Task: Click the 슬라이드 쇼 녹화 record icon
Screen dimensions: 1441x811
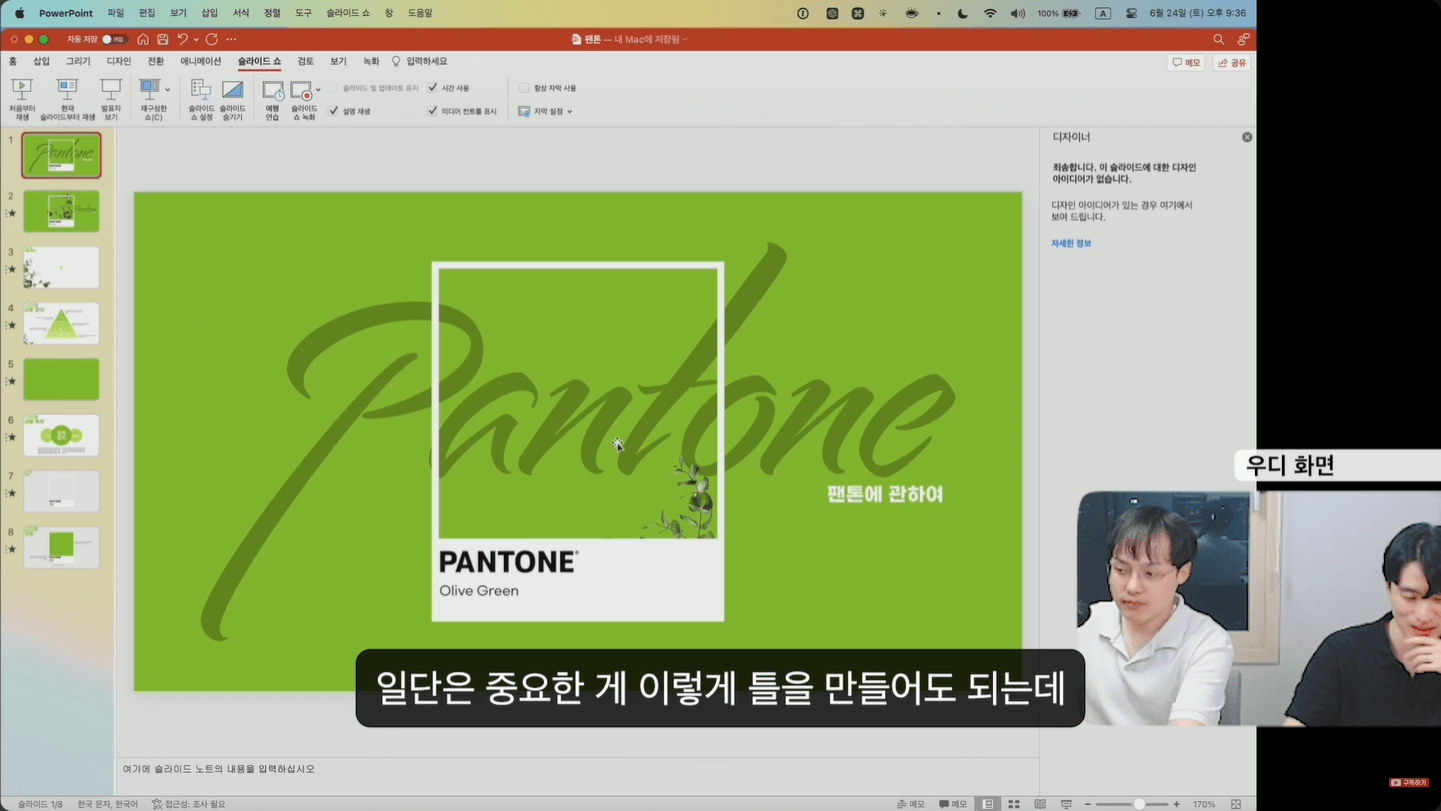Action: pyautogui.click(x=301, y=90)
